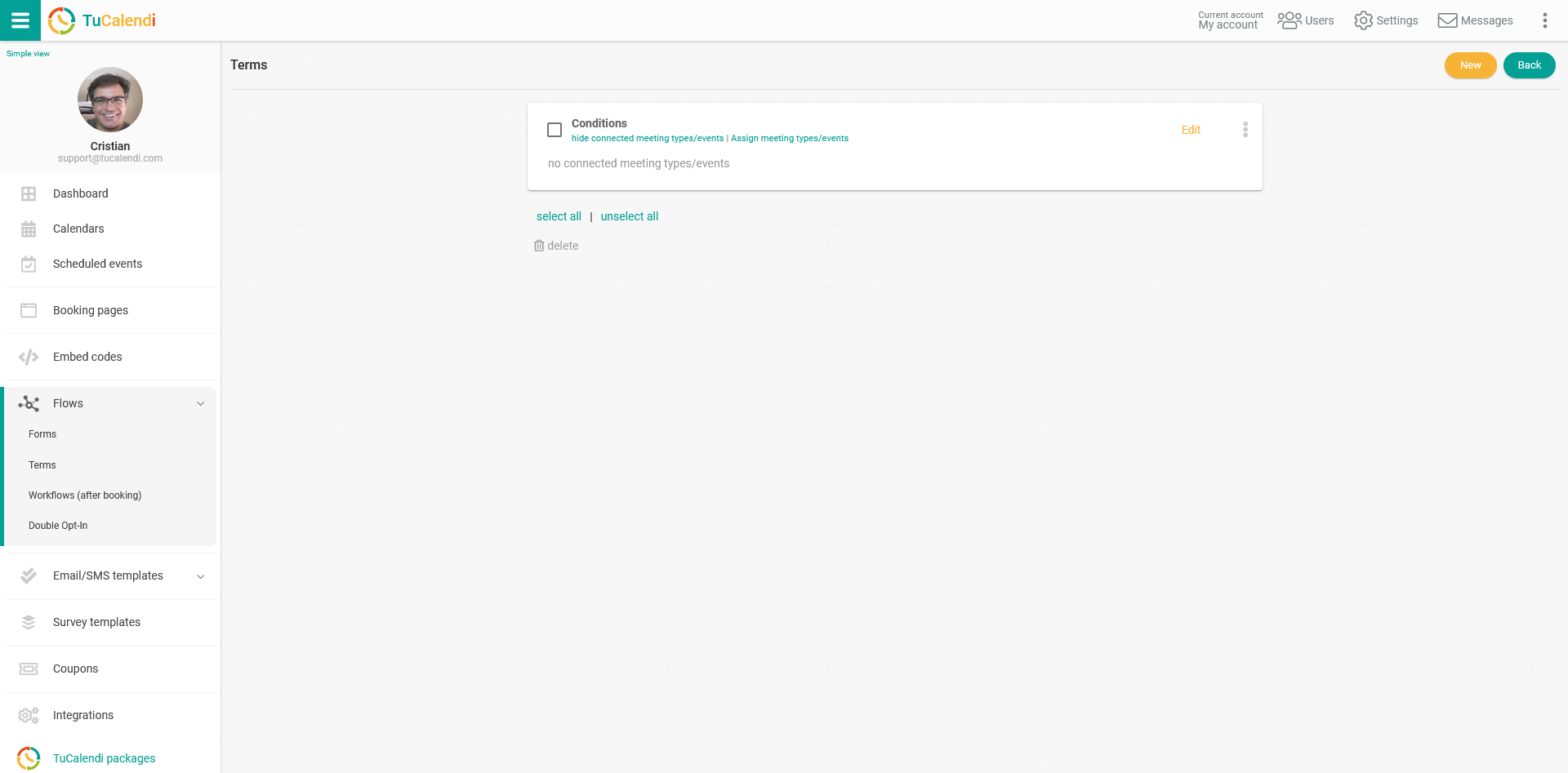Open Messages envelope icon
This screenshot has width=1568, height=773.
click(x=1447, y=20)
